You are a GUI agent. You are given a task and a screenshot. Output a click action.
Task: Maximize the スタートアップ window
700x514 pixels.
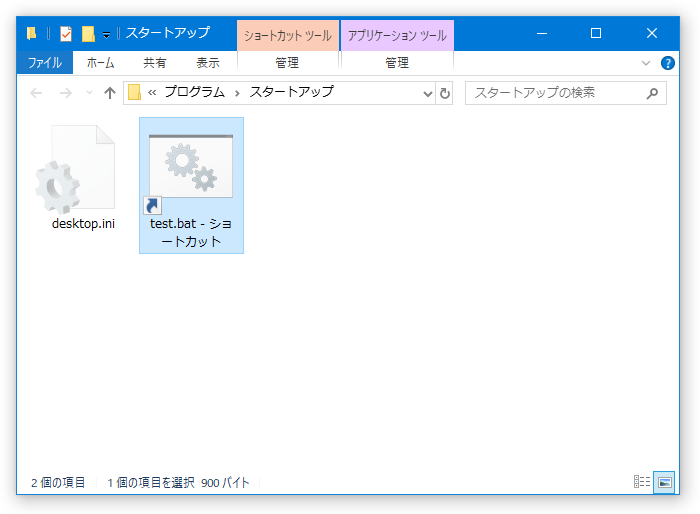coord(596,33)
